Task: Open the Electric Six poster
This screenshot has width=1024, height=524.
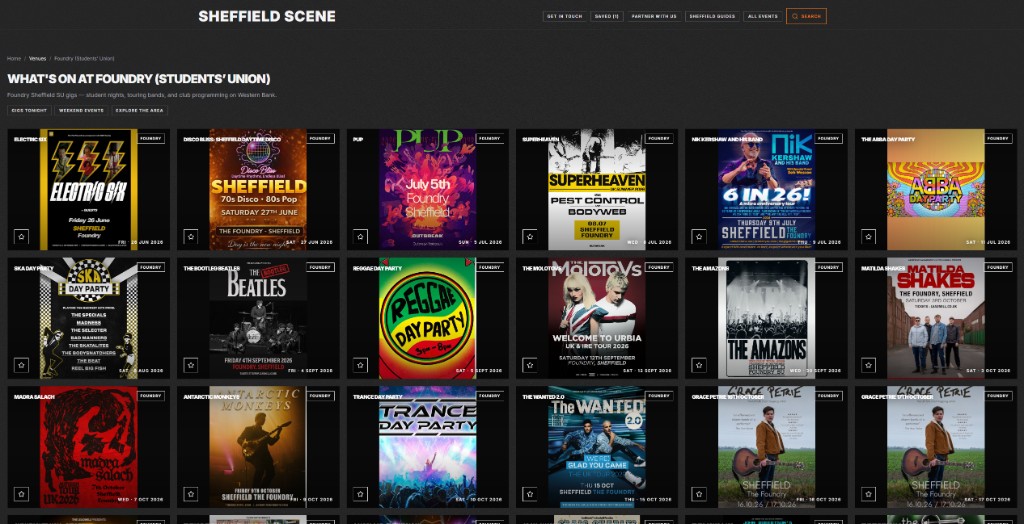Action: click(x=89, y=189)
